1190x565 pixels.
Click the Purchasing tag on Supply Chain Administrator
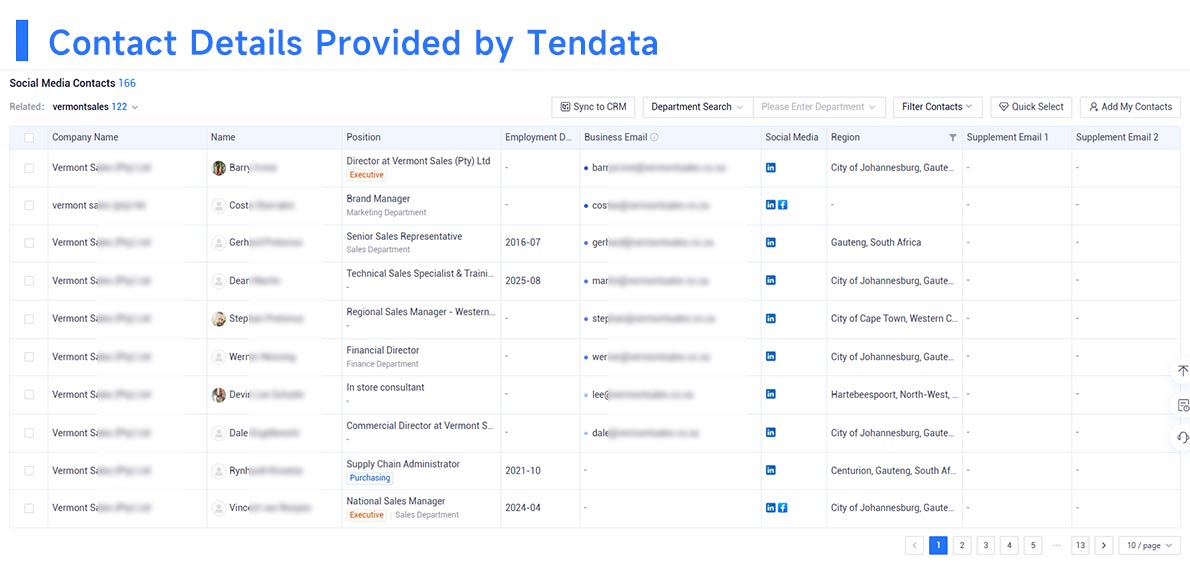370,478
